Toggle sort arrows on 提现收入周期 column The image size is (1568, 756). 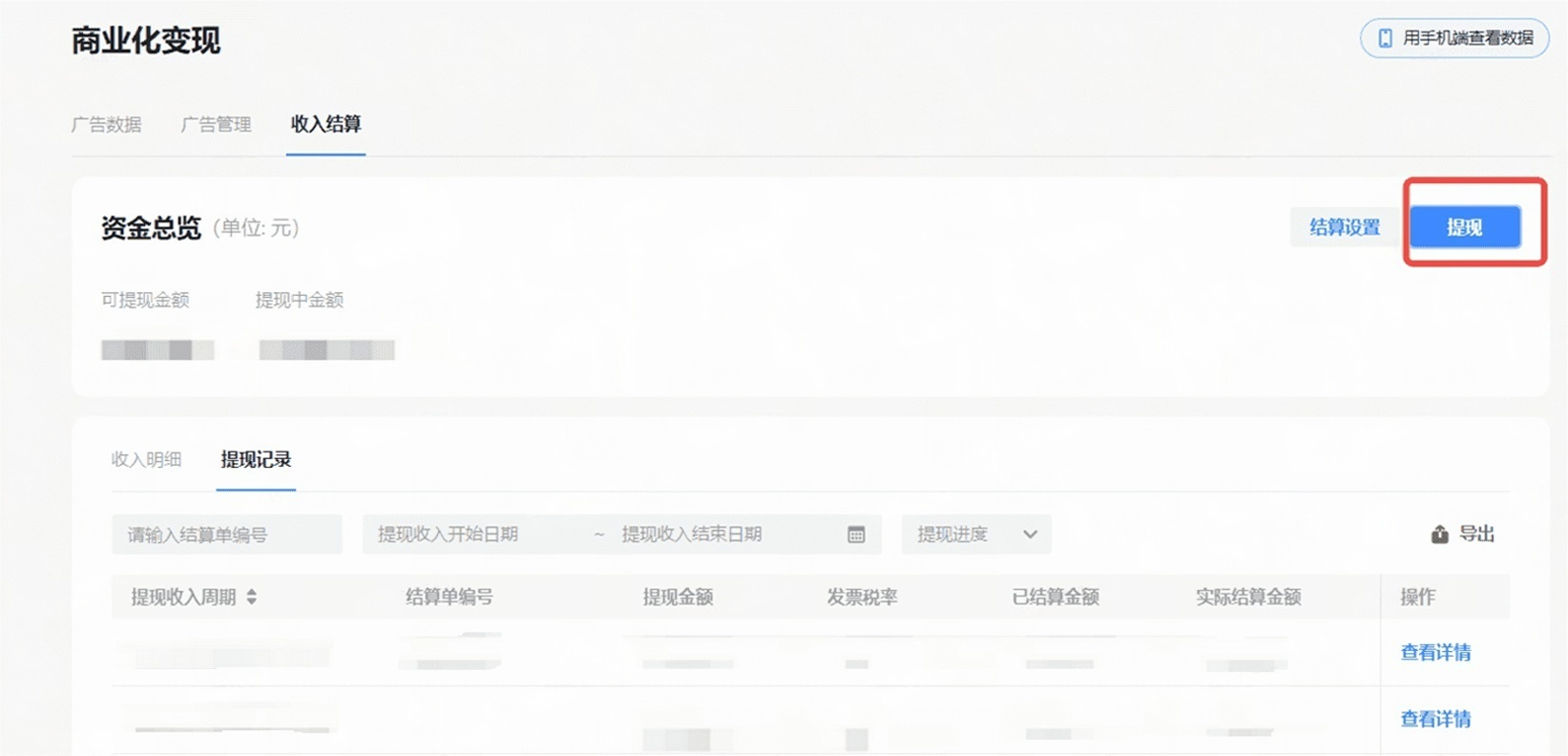pyautogui.click(x=252, y=597)
